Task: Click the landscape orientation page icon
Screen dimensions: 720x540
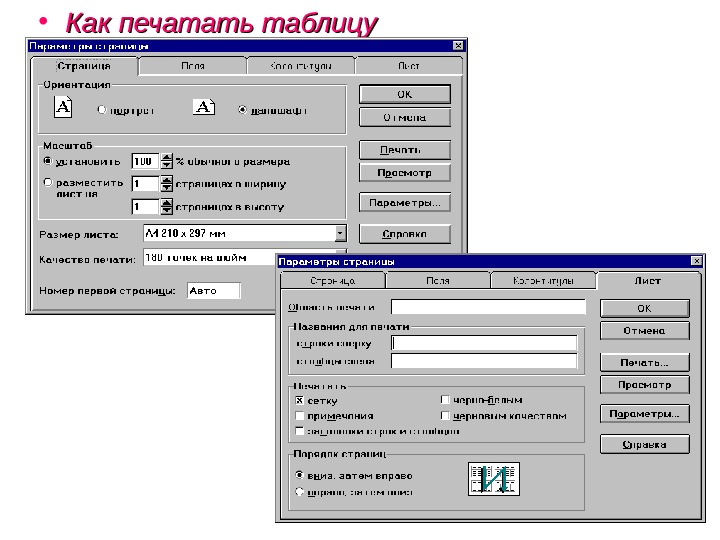Action: (204, 107)
